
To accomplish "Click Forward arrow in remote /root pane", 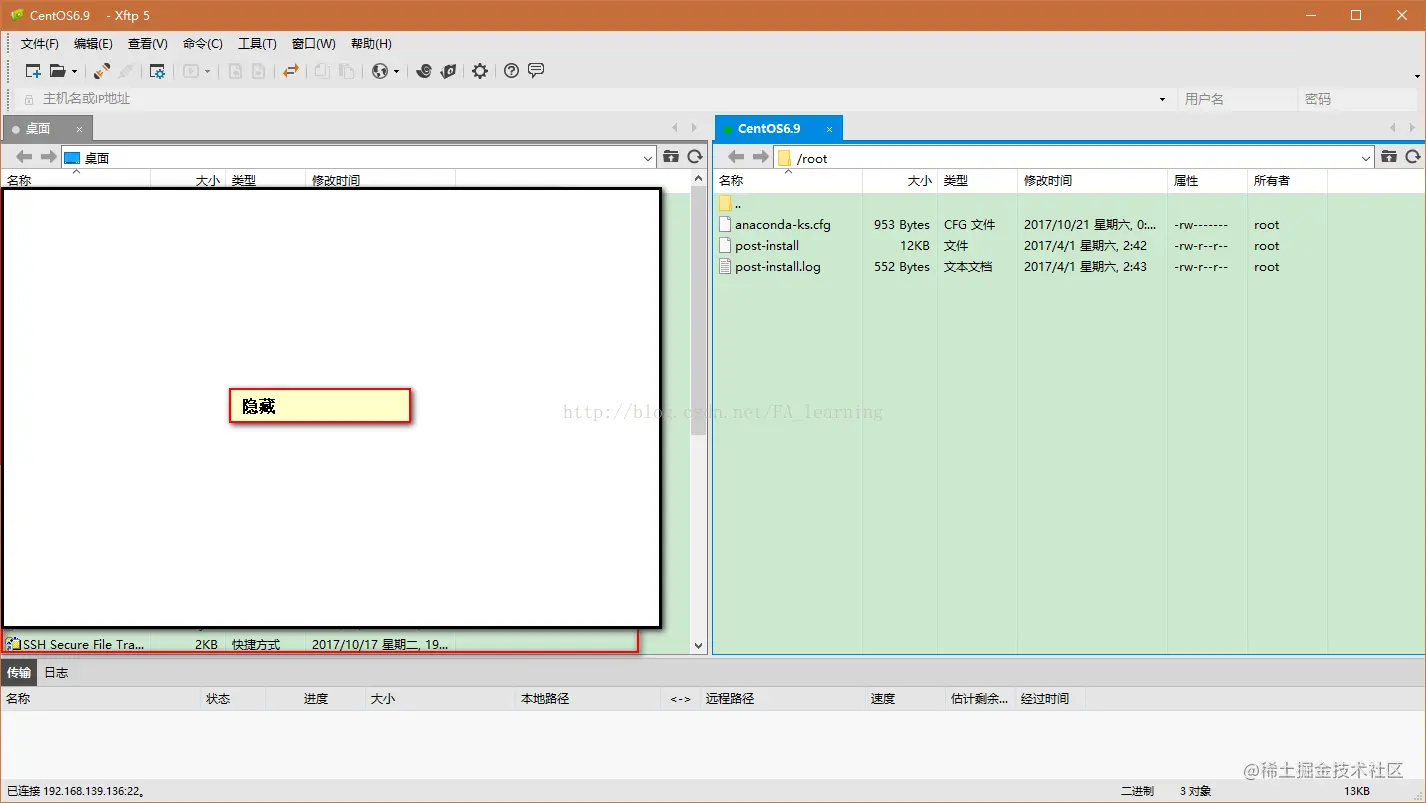I will click(x=761, y=157).
